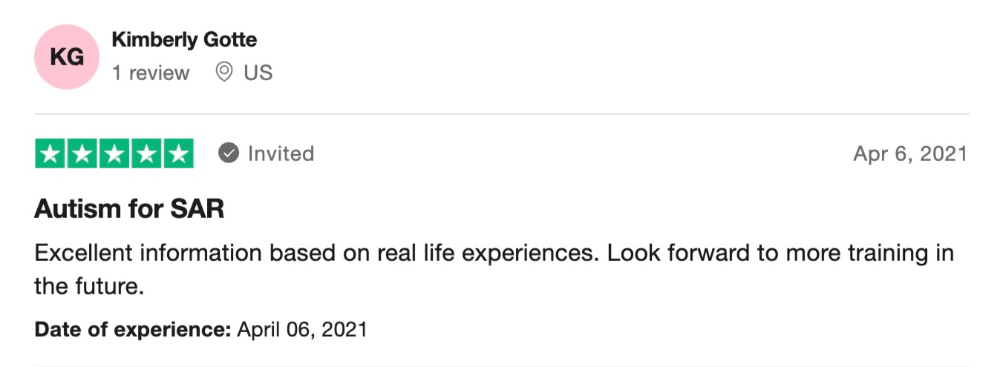Open Kimberly Gotte's reviewer profile
This screenshot has height=367, width=1000.
(184, 40)
